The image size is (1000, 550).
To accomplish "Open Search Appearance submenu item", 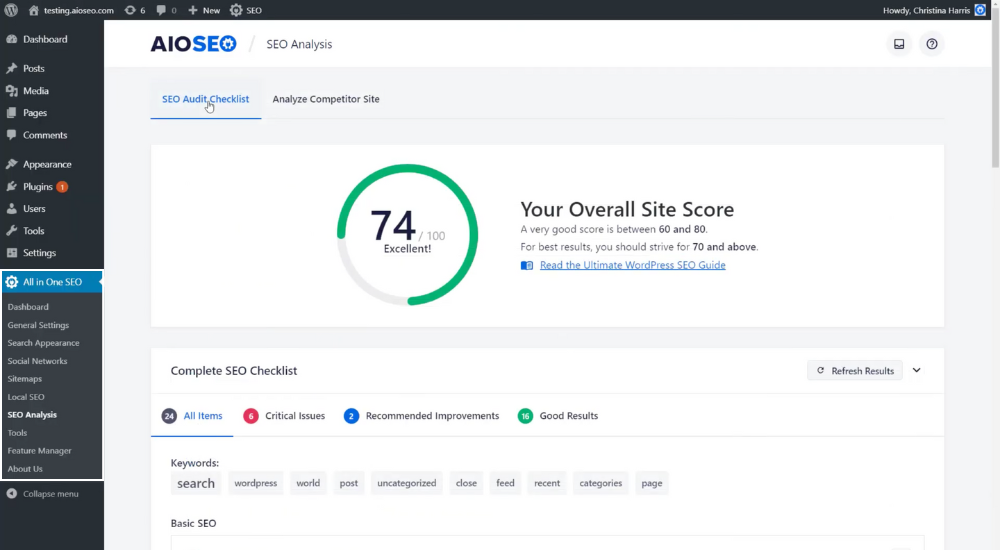I will [x=43, y=343].
